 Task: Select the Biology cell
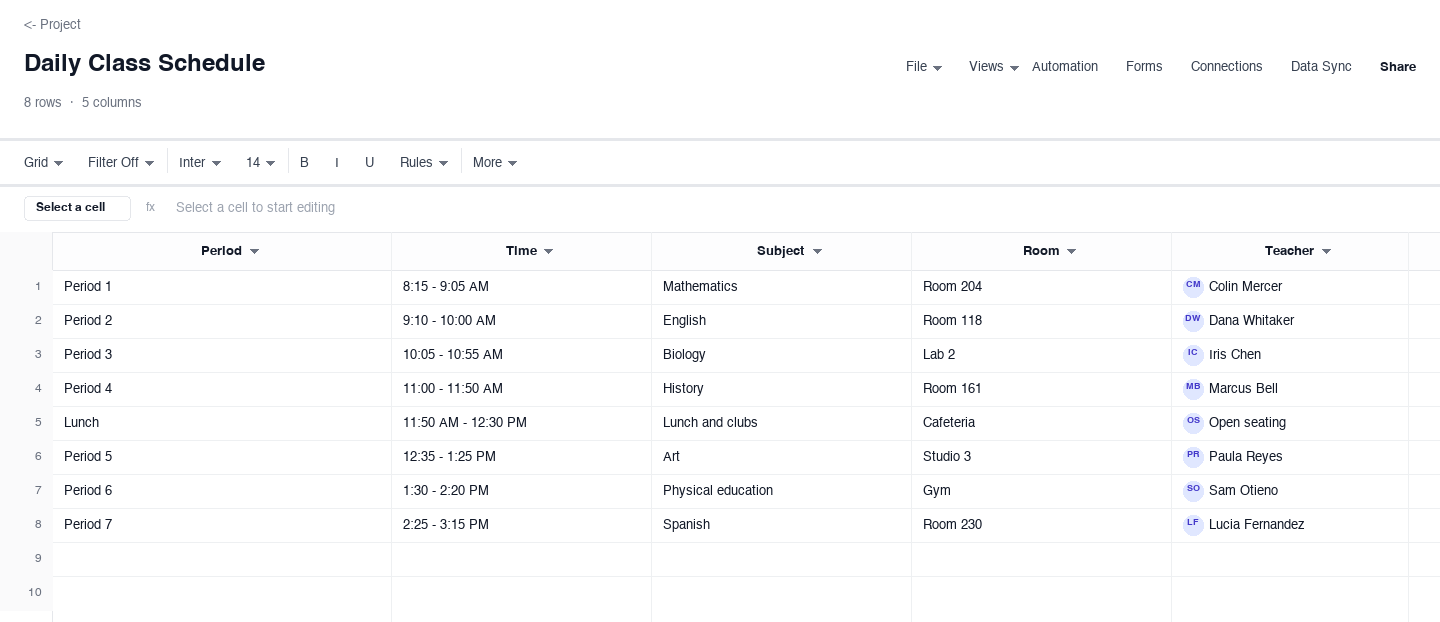781,355
